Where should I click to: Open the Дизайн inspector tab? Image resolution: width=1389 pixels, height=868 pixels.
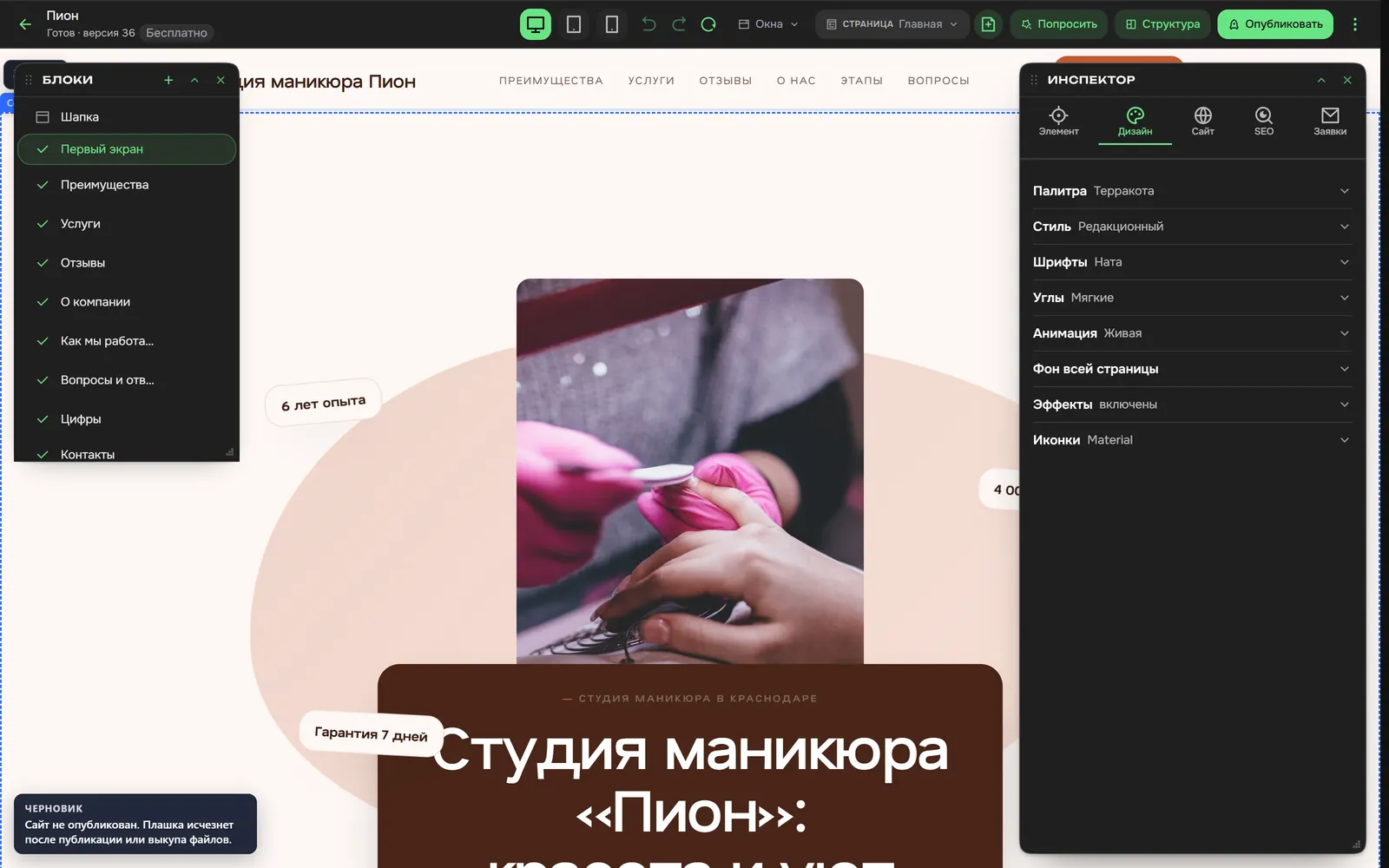pyautogui.click(x=1135, y=122)
